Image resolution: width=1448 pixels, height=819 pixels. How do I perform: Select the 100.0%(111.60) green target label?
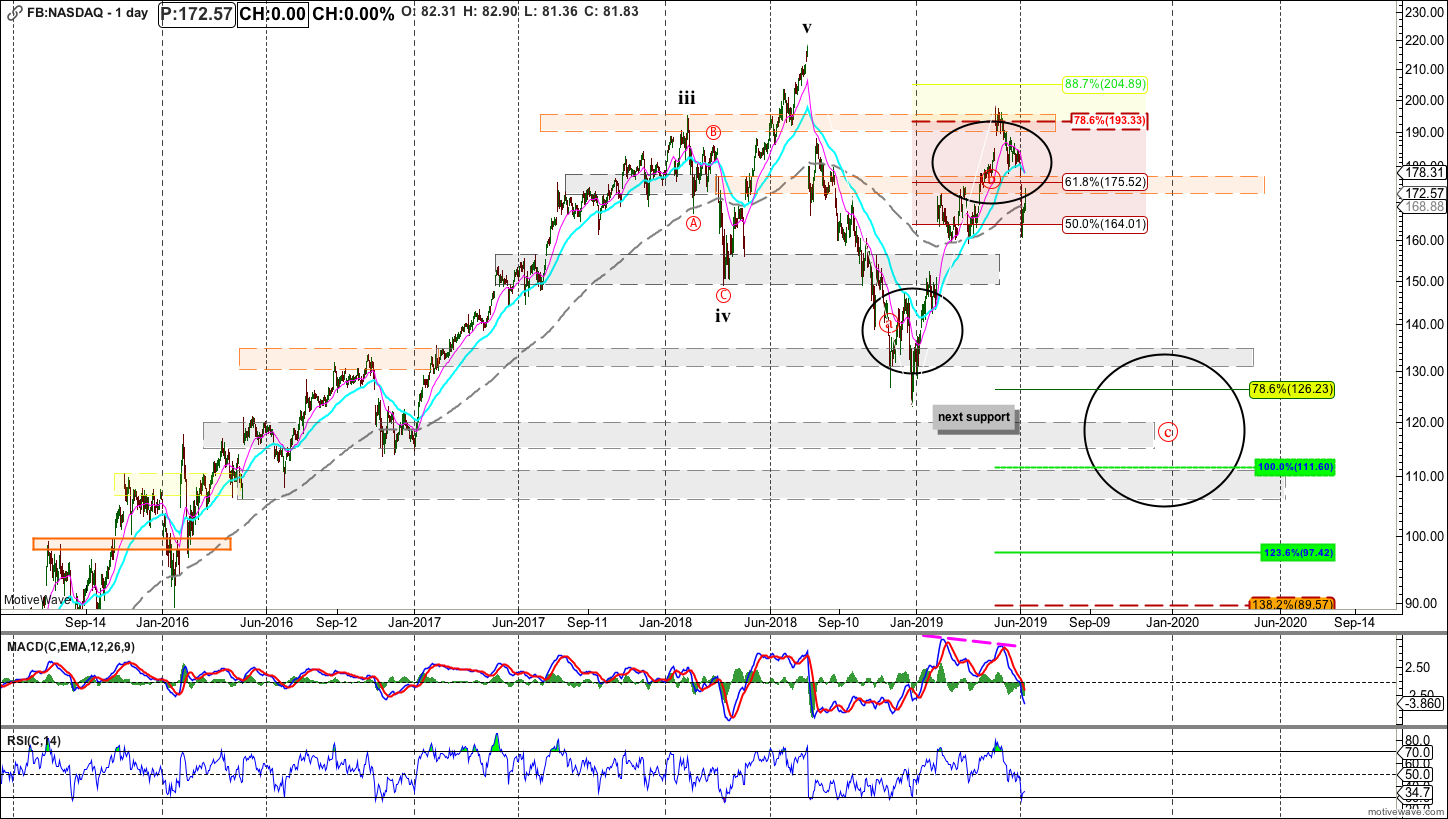coord(1295,467)
